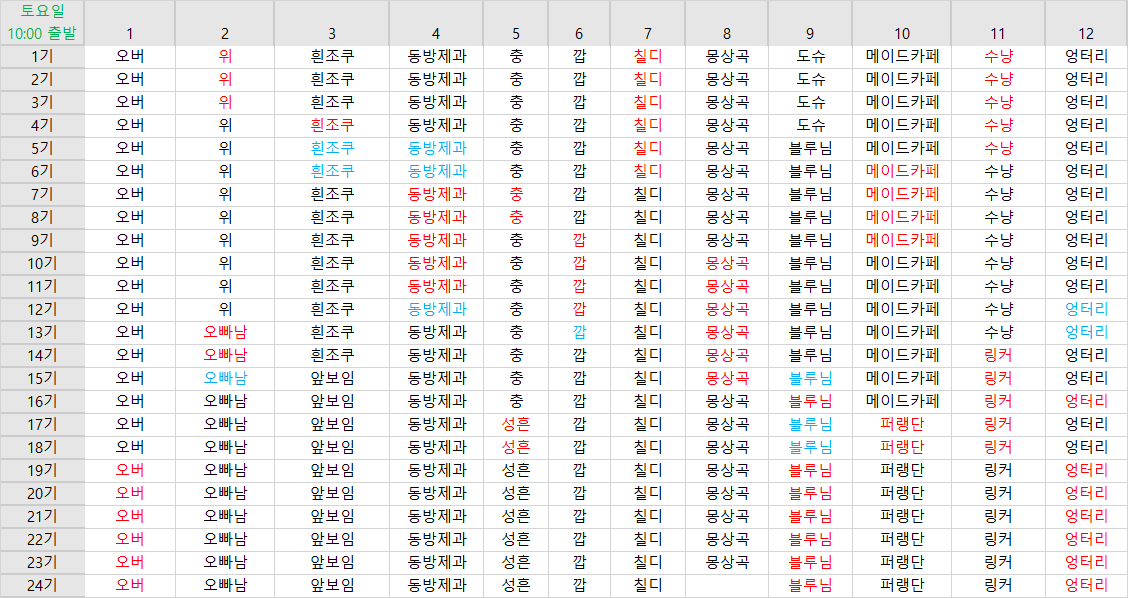The width and height of the screenshot is (1128, 598).
Task: Click the 도슈 cell in row 2기
Action: tap(811, 79)
